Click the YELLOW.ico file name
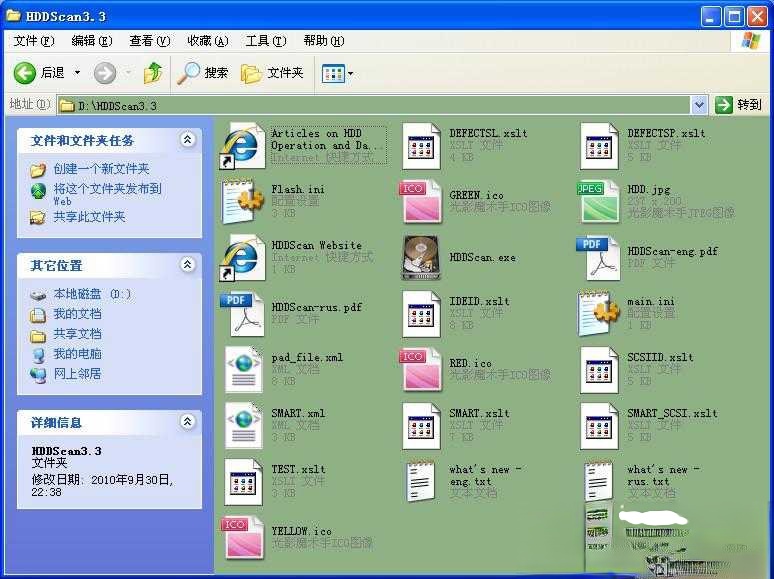Image resolution: width=774 pixels, height=579 pixels. (x=301, y=531)
